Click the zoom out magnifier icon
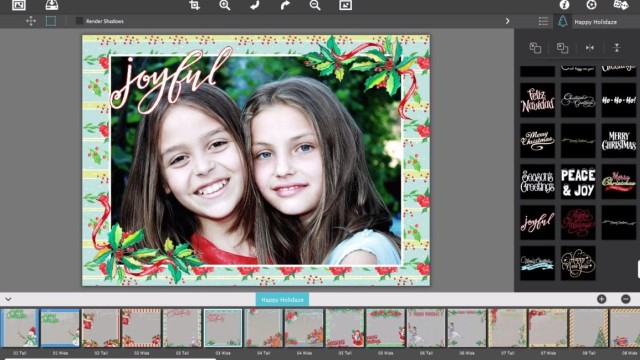Viewport: 640px width, 360px height. 315,5
